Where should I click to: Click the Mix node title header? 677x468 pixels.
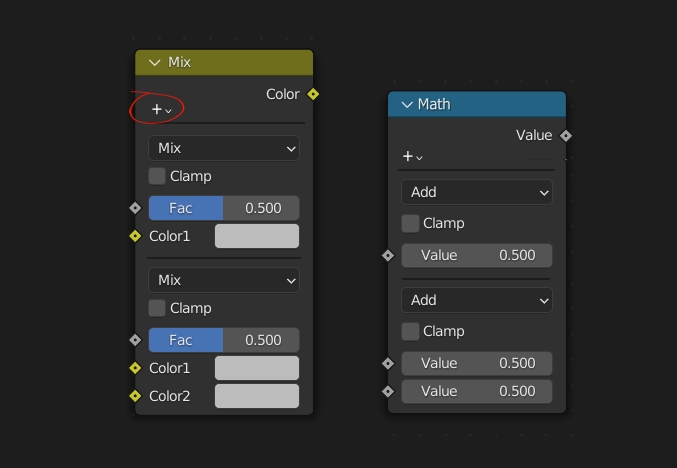click(224, 63)
